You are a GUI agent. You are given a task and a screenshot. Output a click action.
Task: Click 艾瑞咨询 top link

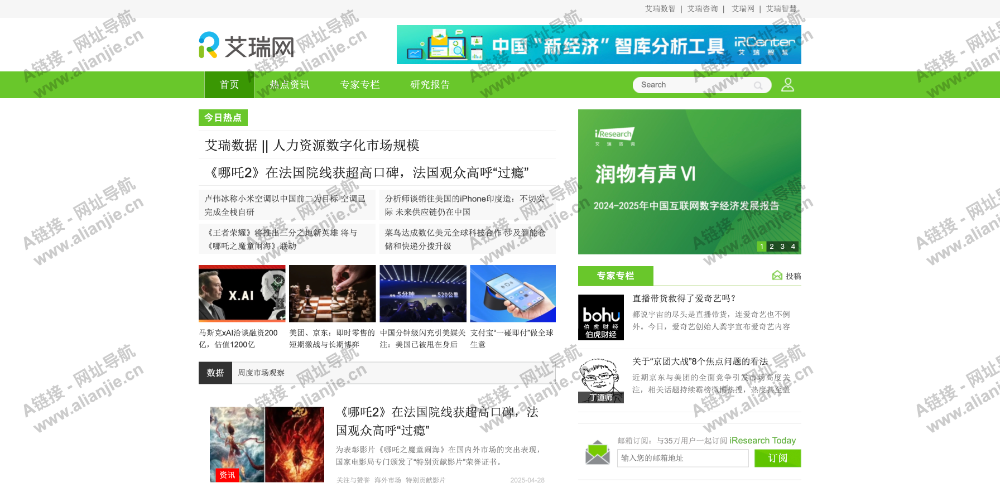702,9
